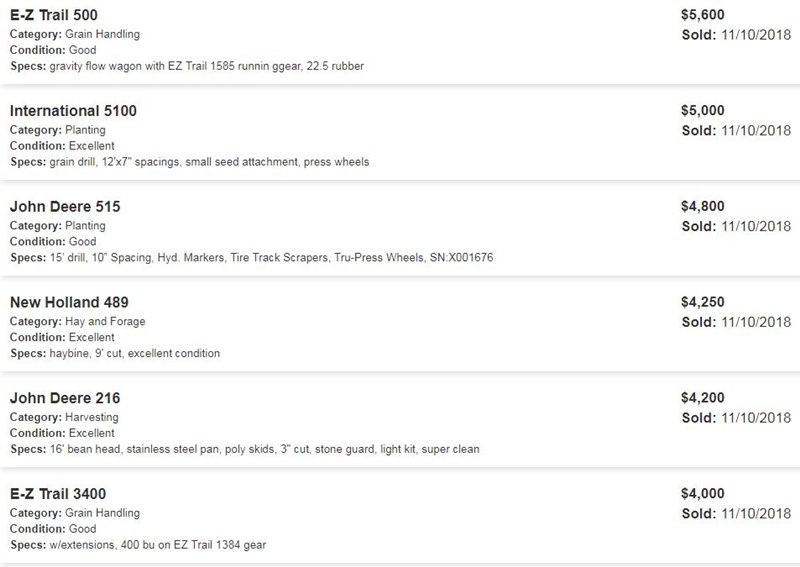Click the $4,800 sale price
The width and height of the screenshot is (800, 567).
[703, 206]
